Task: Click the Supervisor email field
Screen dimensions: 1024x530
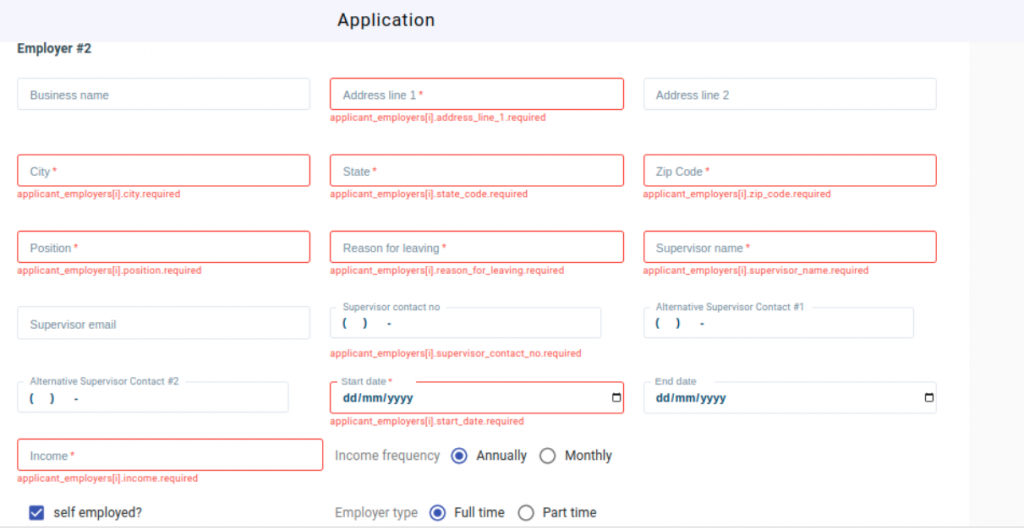Action: (x=163, y=324)
